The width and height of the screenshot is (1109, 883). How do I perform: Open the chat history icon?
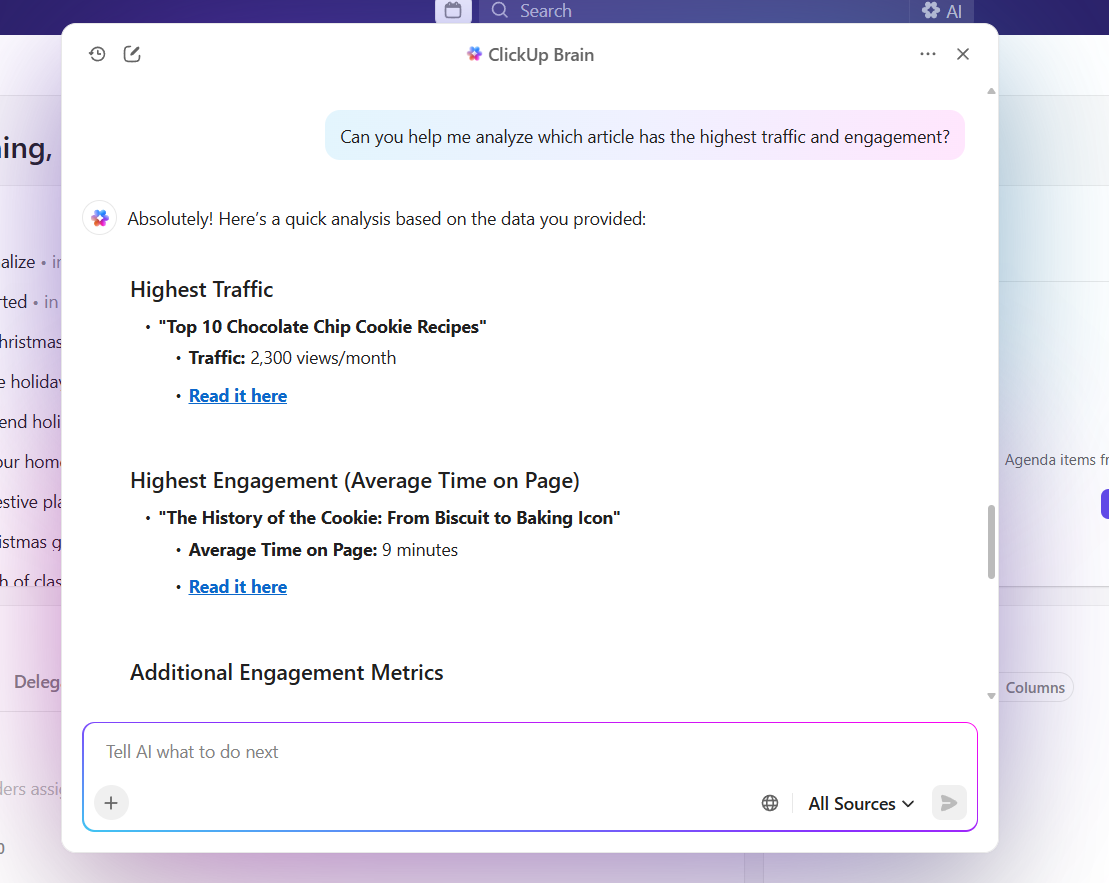pyautogui.click(x=97, y=54)
